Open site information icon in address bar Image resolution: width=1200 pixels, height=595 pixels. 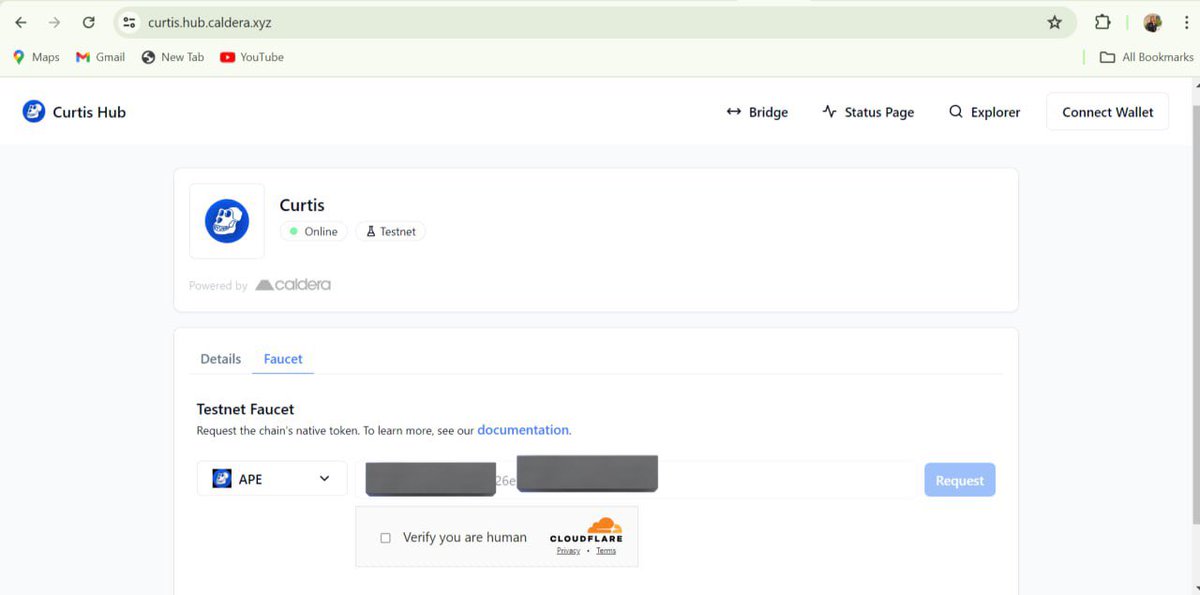pos(129,22)
